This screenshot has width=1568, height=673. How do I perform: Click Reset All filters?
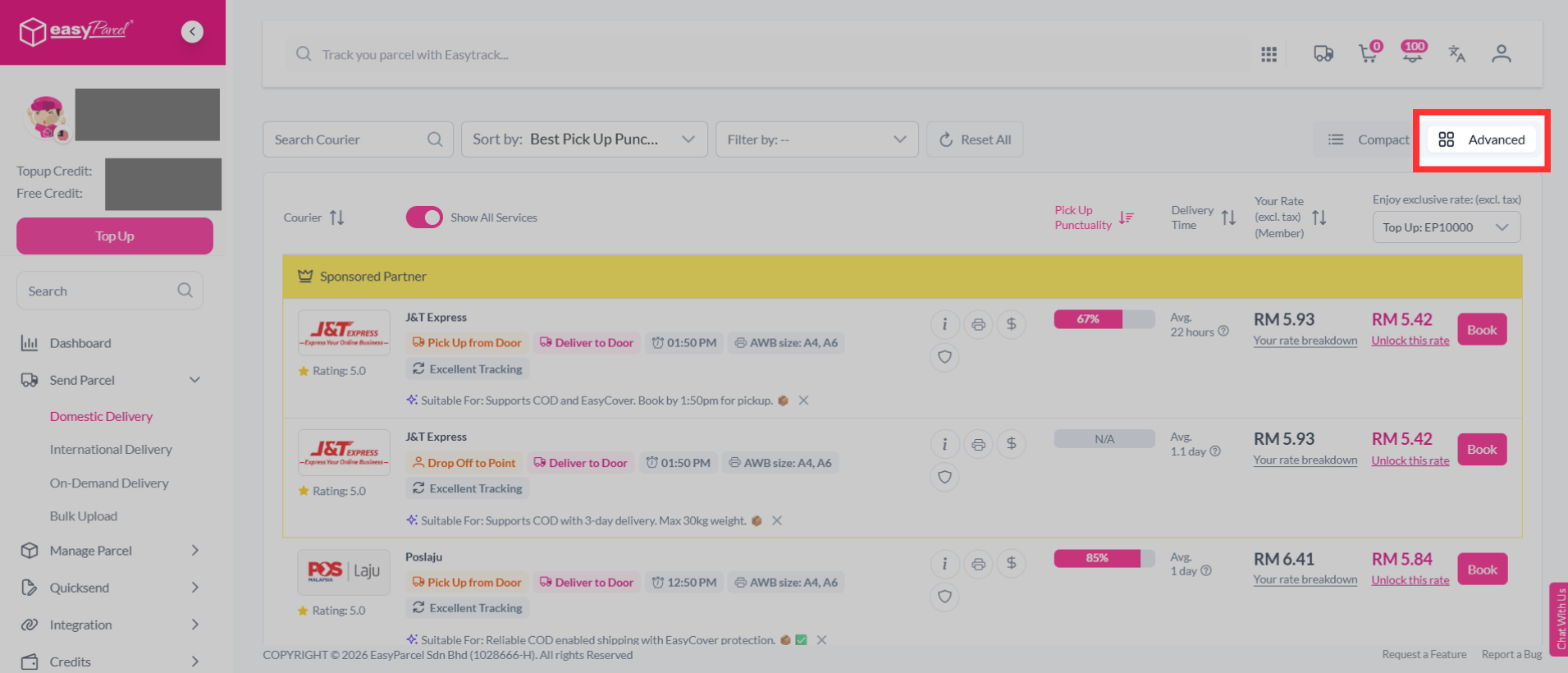[975, 140]
